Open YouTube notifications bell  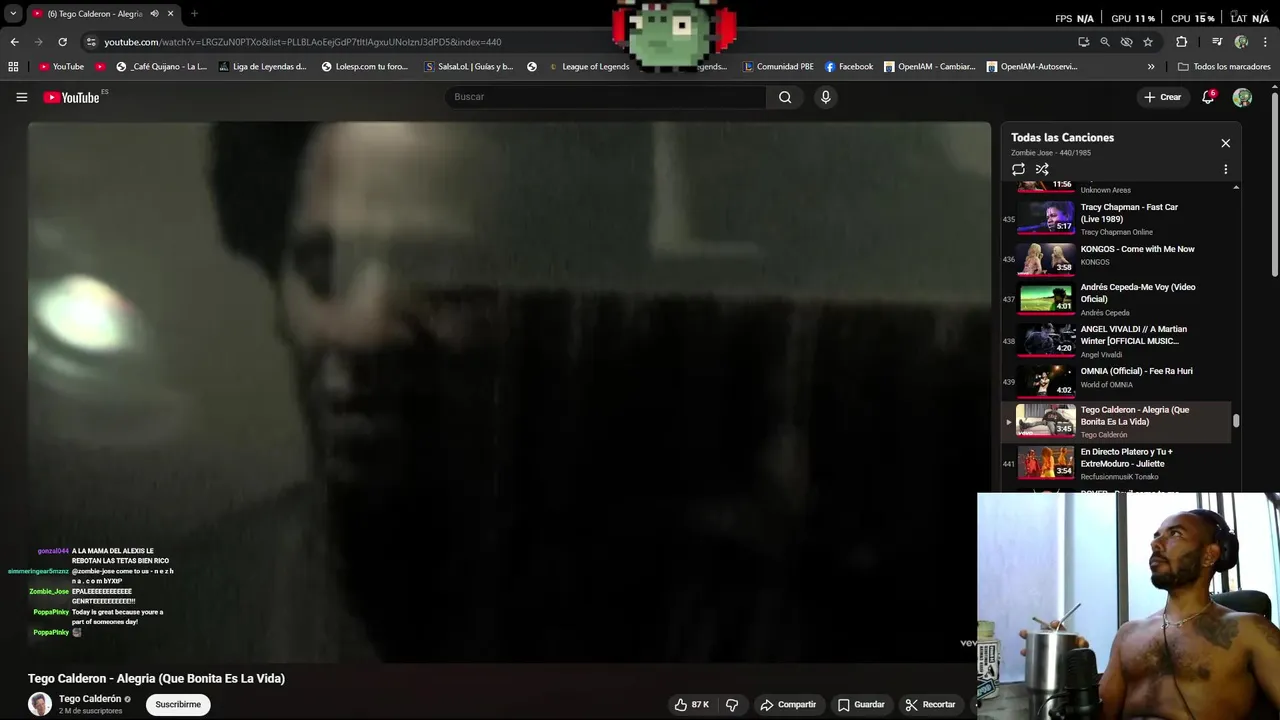coord(1208,97)
